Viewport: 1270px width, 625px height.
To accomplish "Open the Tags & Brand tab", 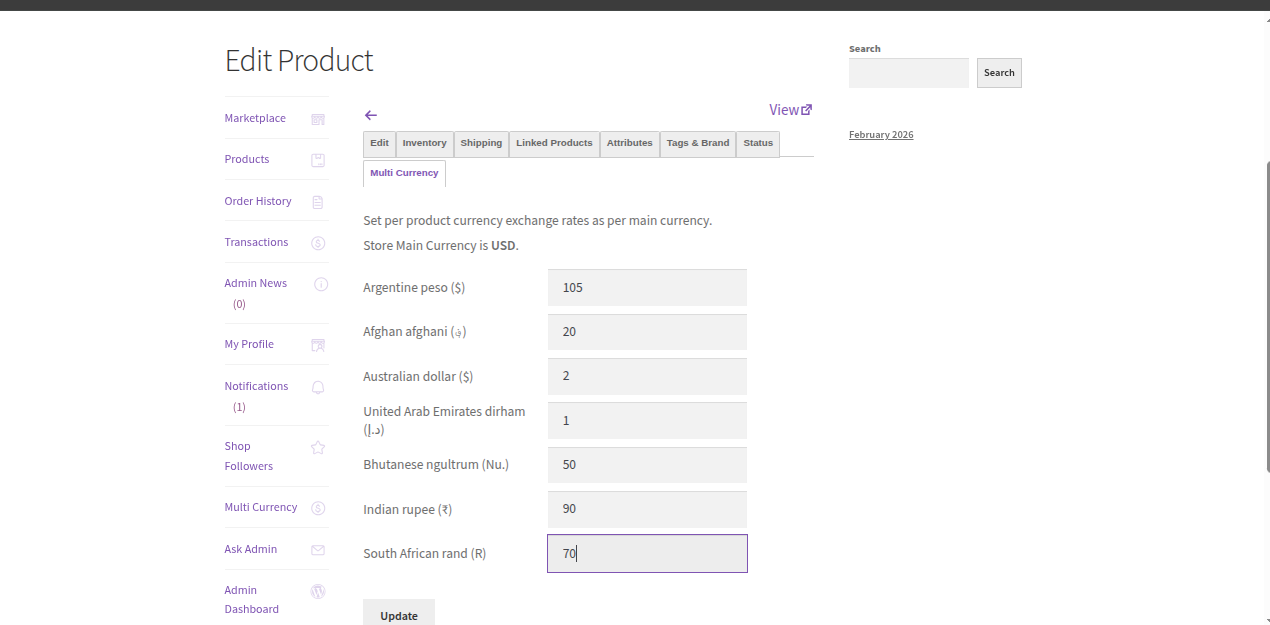I will (x=697, y=143).
